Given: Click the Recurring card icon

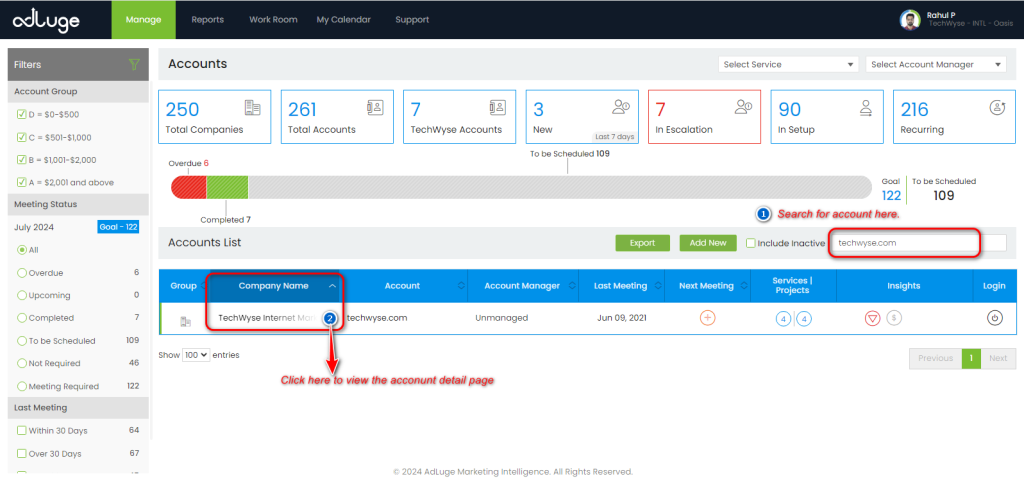Looking at the screenshot, I should coord(996,108).
